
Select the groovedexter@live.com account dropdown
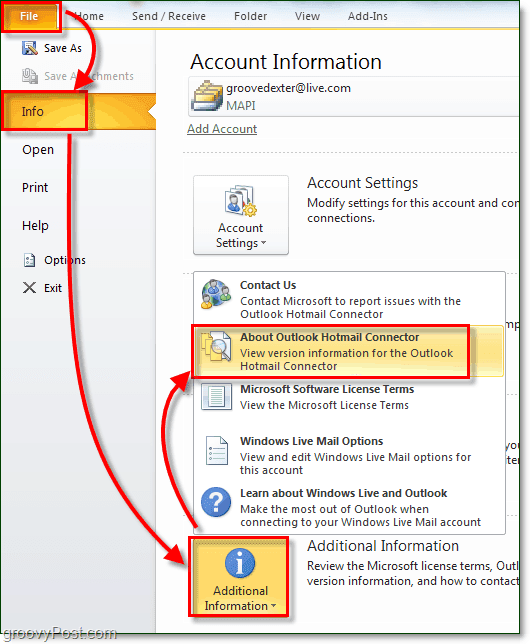pos(354,97)
